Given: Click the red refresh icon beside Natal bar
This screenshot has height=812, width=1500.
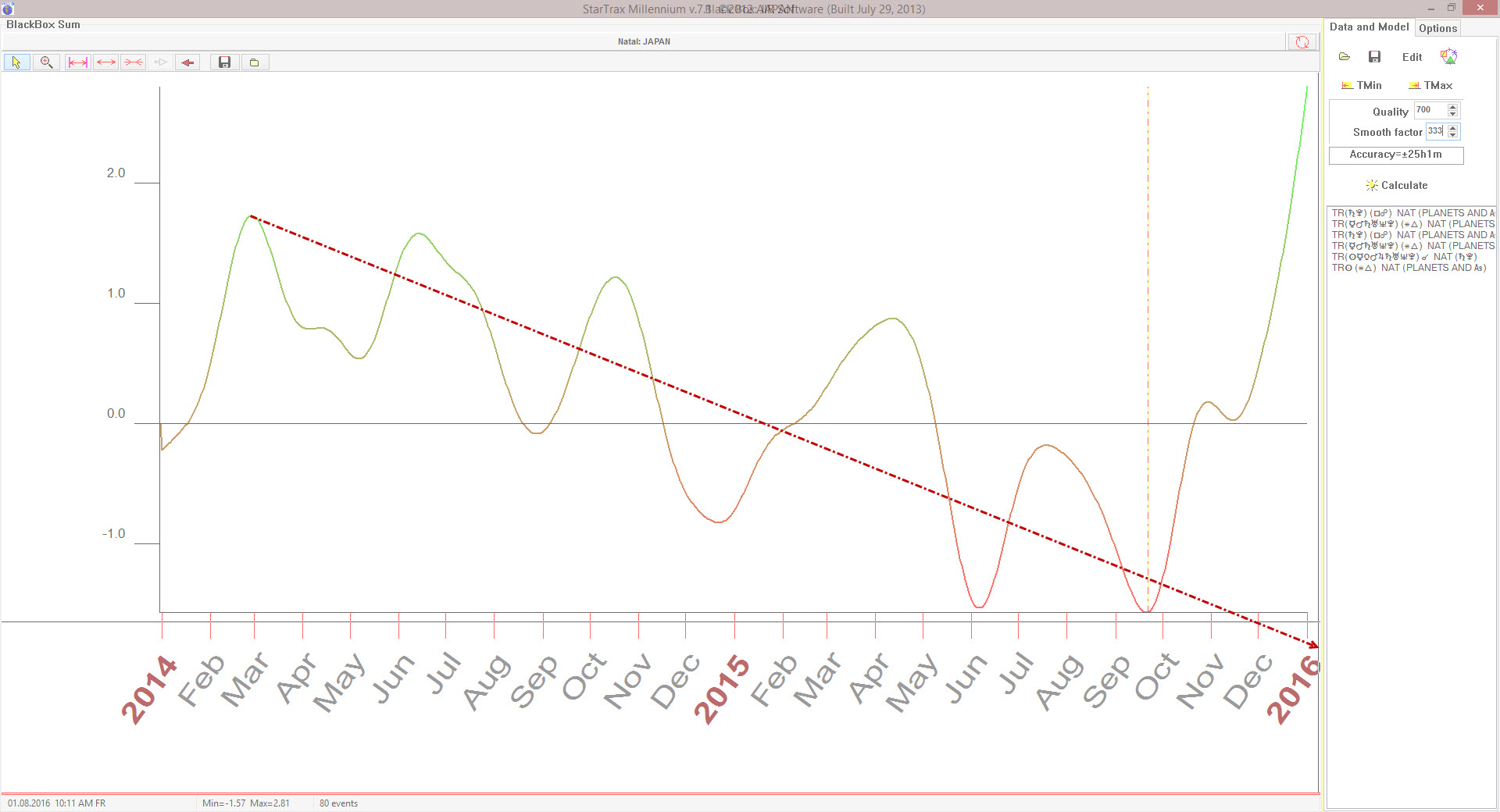Looking at the screenshot, I should [1302, 42].
